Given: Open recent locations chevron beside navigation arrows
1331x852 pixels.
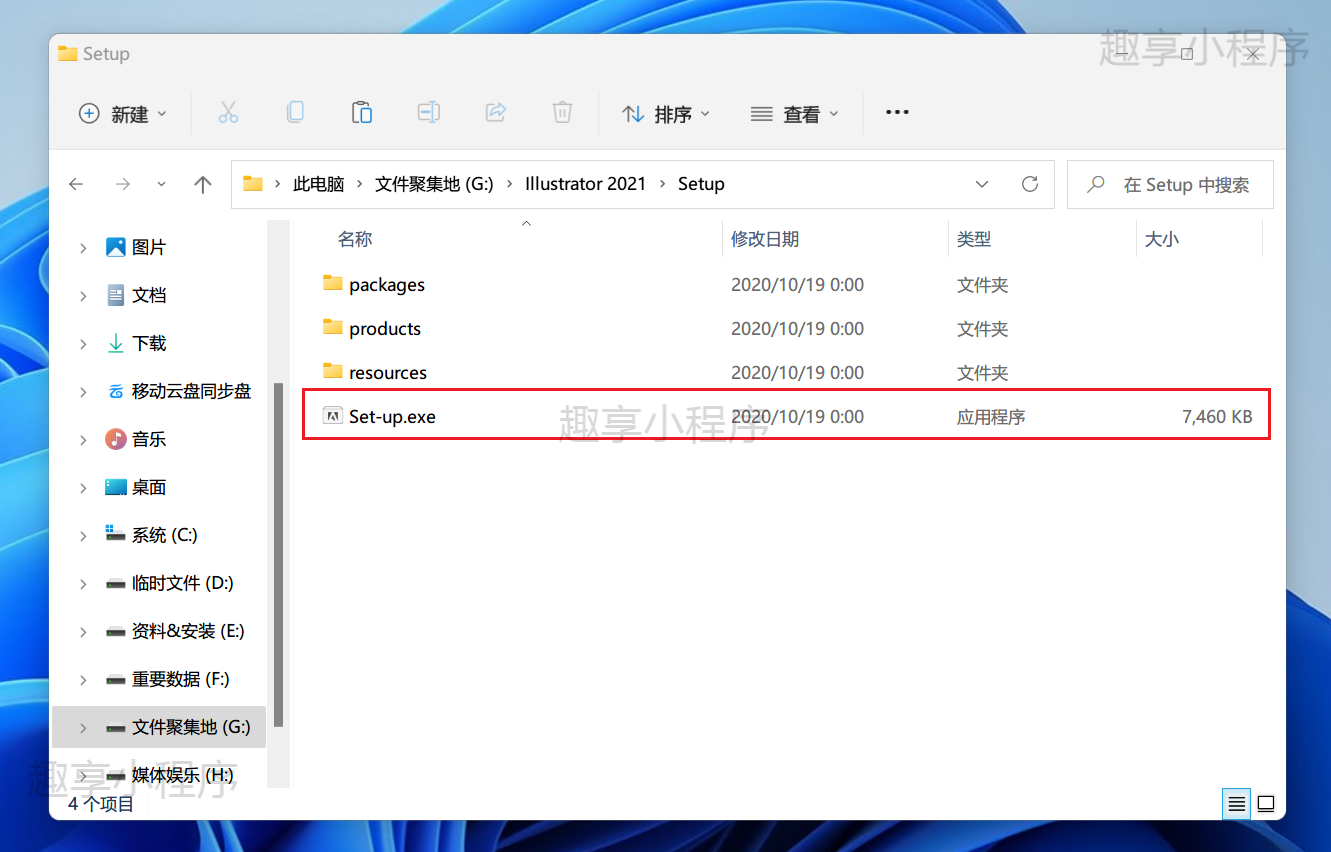Looking at the screenshot, I should tap(162, 184).
